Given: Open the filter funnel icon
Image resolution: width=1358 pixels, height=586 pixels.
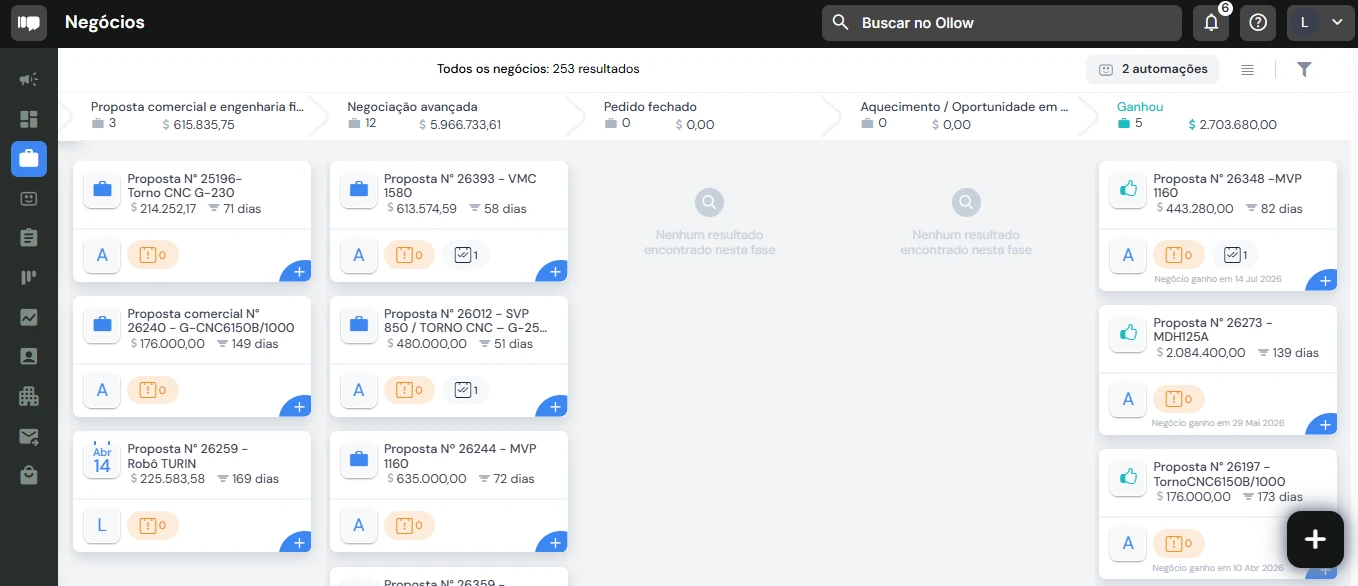Looking at the screenshot, I should point(1304,69).
